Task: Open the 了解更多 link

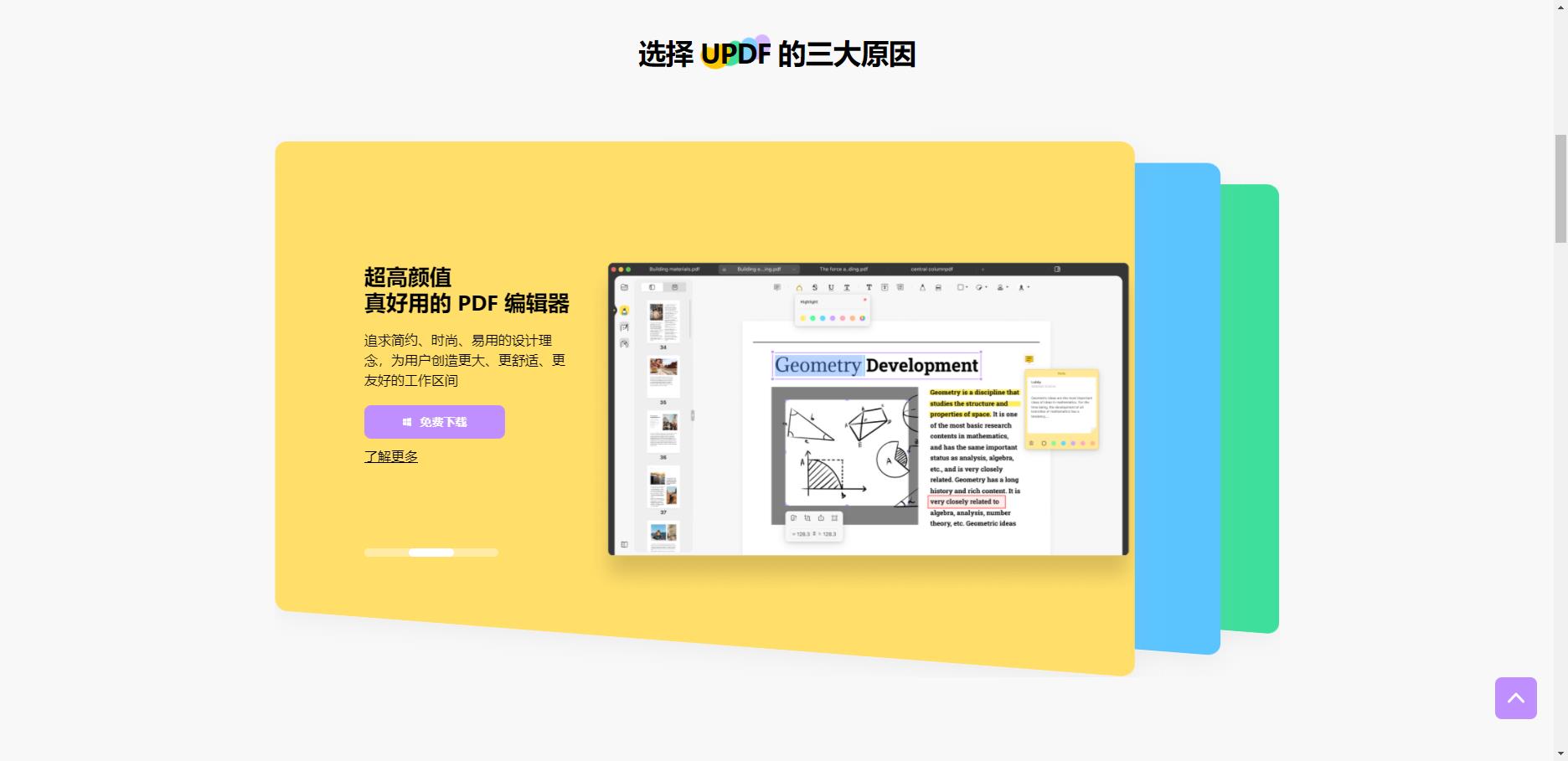Action: 390,456
